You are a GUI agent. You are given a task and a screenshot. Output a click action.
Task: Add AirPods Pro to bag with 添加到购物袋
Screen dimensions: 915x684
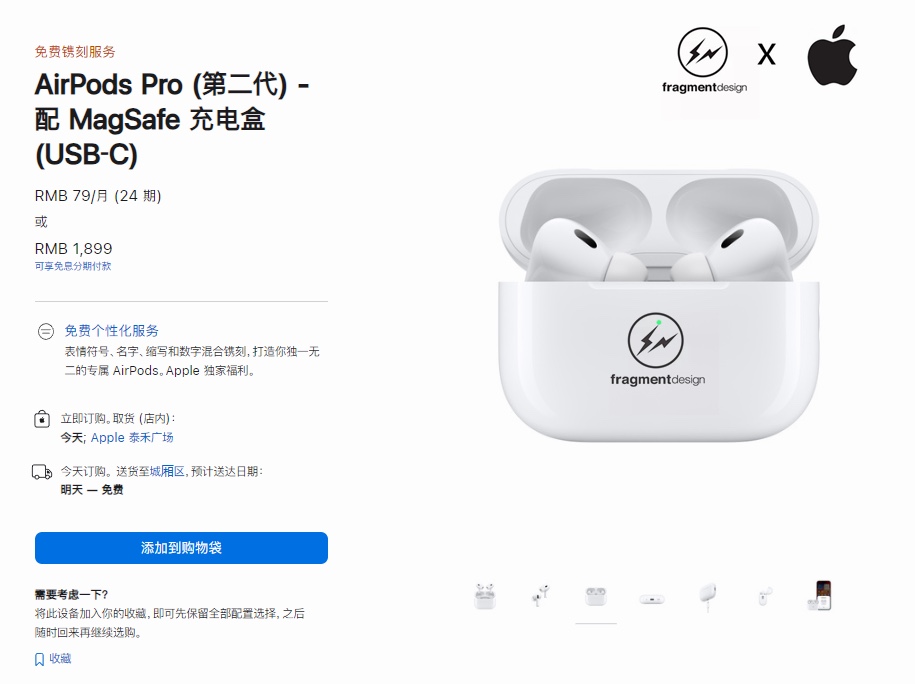click(x=181, y=547)
